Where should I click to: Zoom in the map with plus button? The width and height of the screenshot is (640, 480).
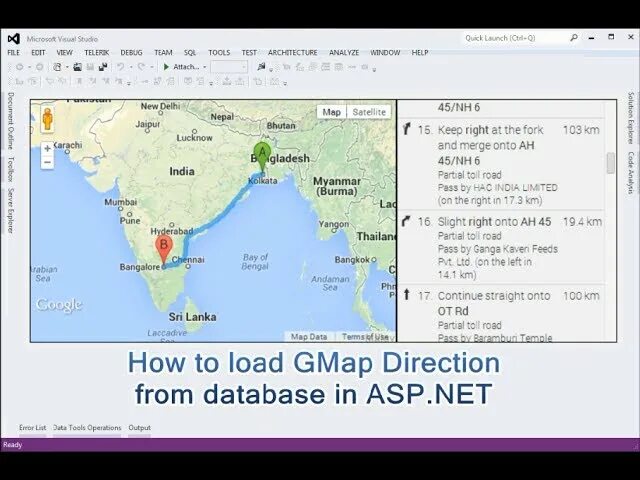(x=47, y=148)
